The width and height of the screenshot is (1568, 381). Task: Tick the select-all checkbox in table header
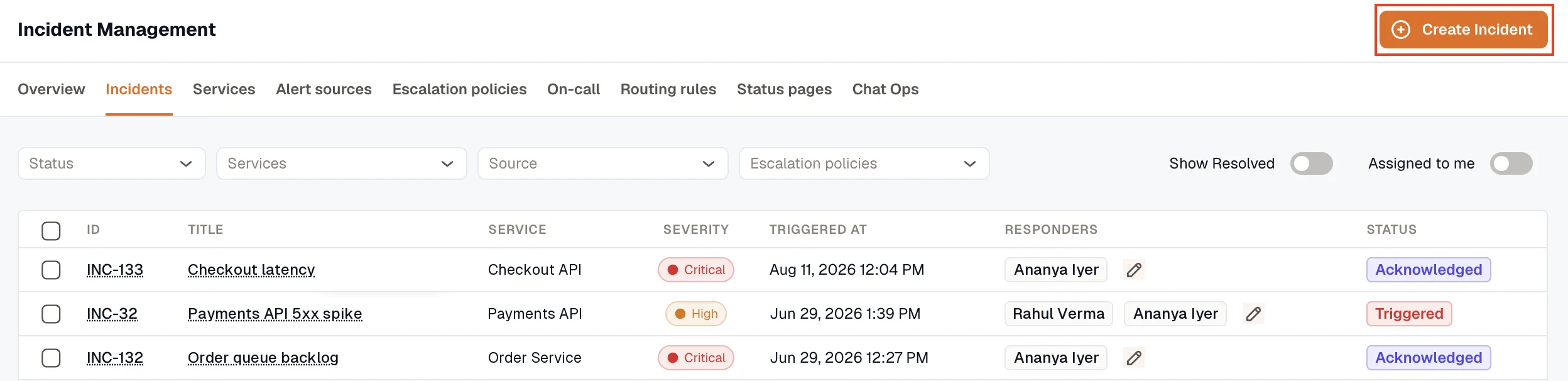51,231
